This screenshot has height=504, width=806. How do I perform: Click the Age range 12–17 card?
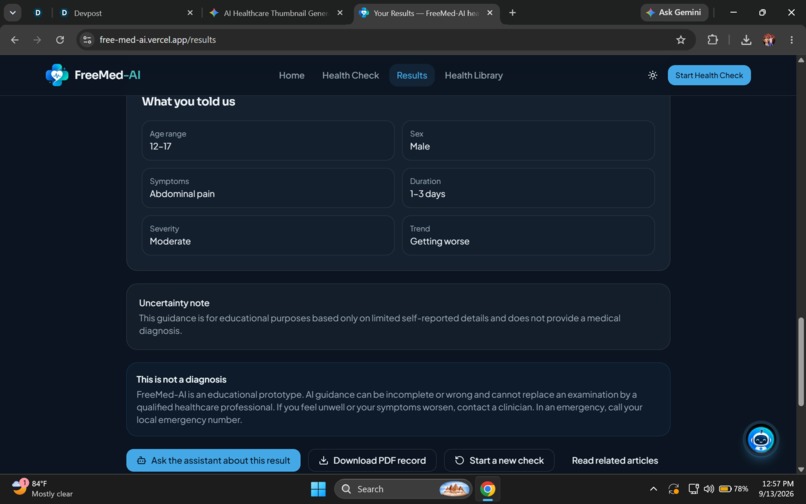pyautogui.click(x=268, y=140)
